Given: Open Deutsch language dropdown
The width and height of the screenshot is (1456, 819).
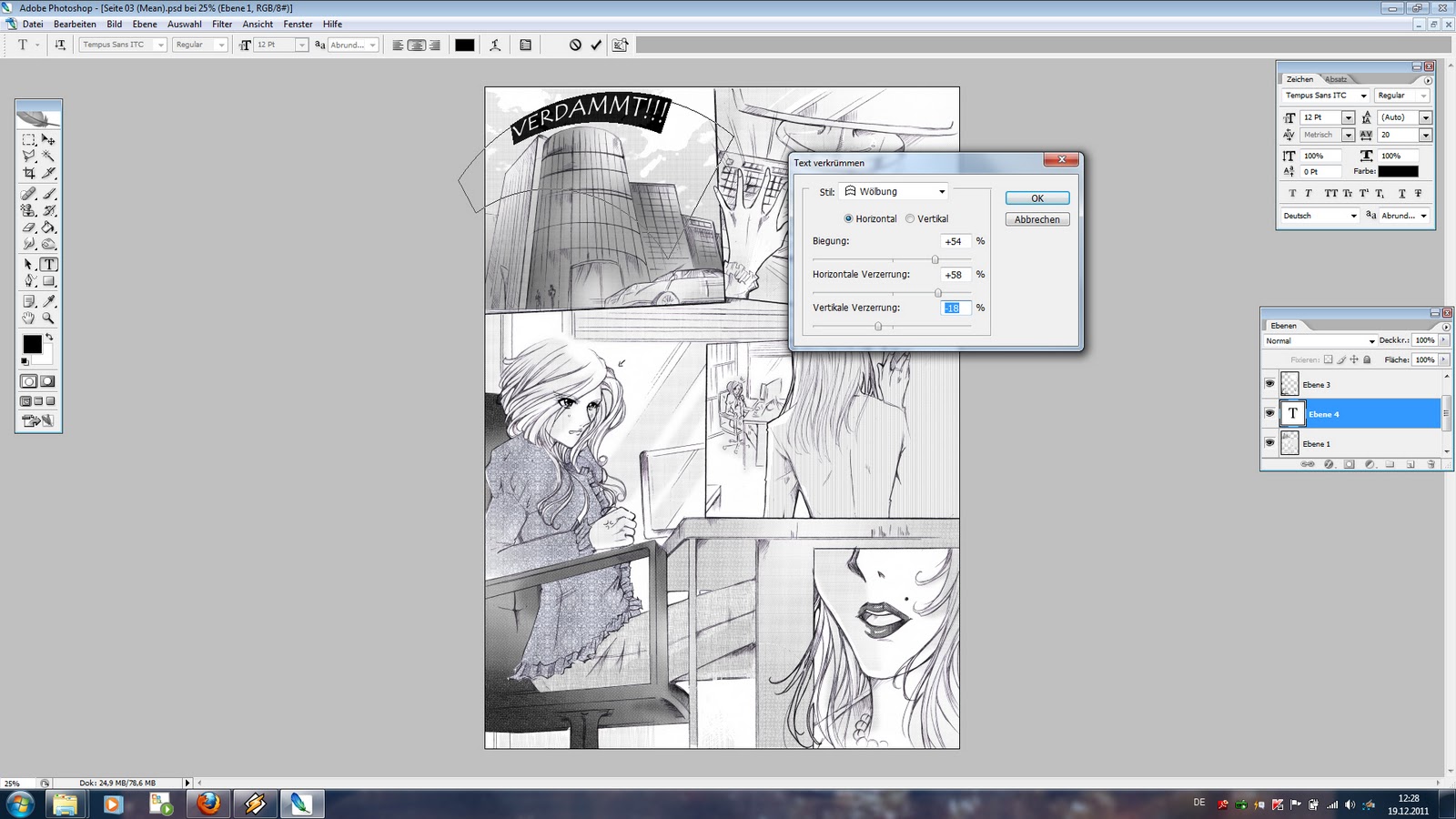Looking at the screenshot, I should [x=1320, y=216].
